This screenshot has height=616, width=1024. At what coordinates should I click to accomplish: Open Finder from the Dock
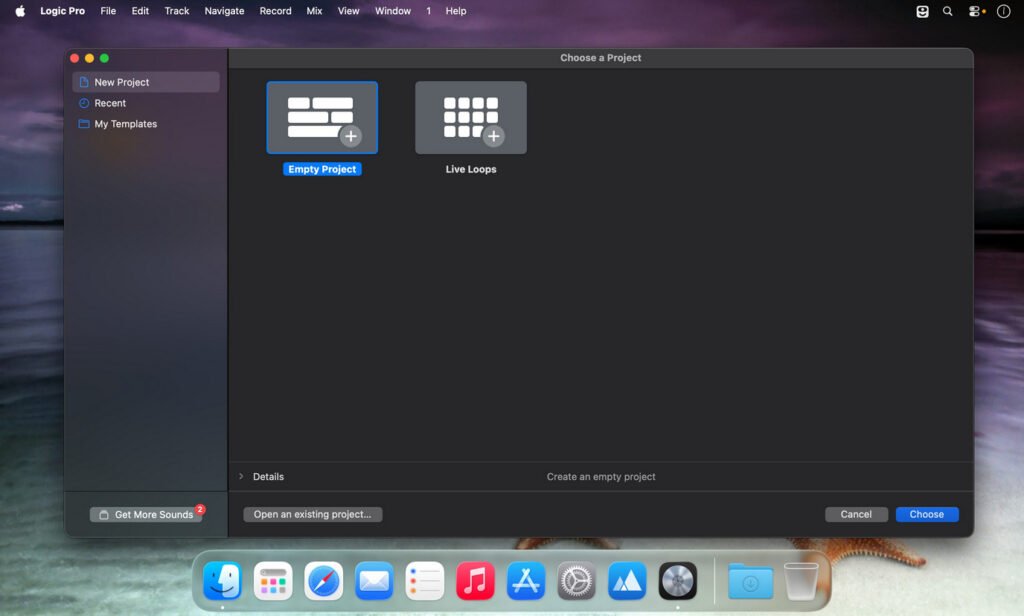tap(222, 581)
